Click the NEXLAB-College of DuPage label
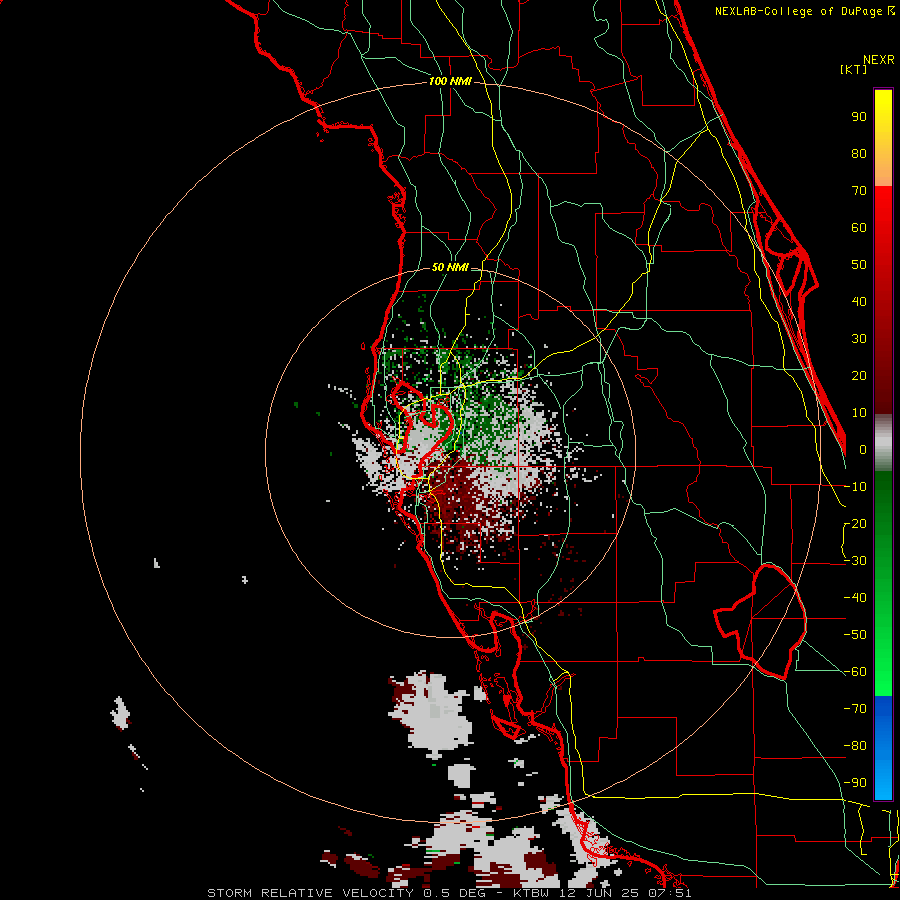The height and width of the screenshot is (900, 900). tap(804, 11)
